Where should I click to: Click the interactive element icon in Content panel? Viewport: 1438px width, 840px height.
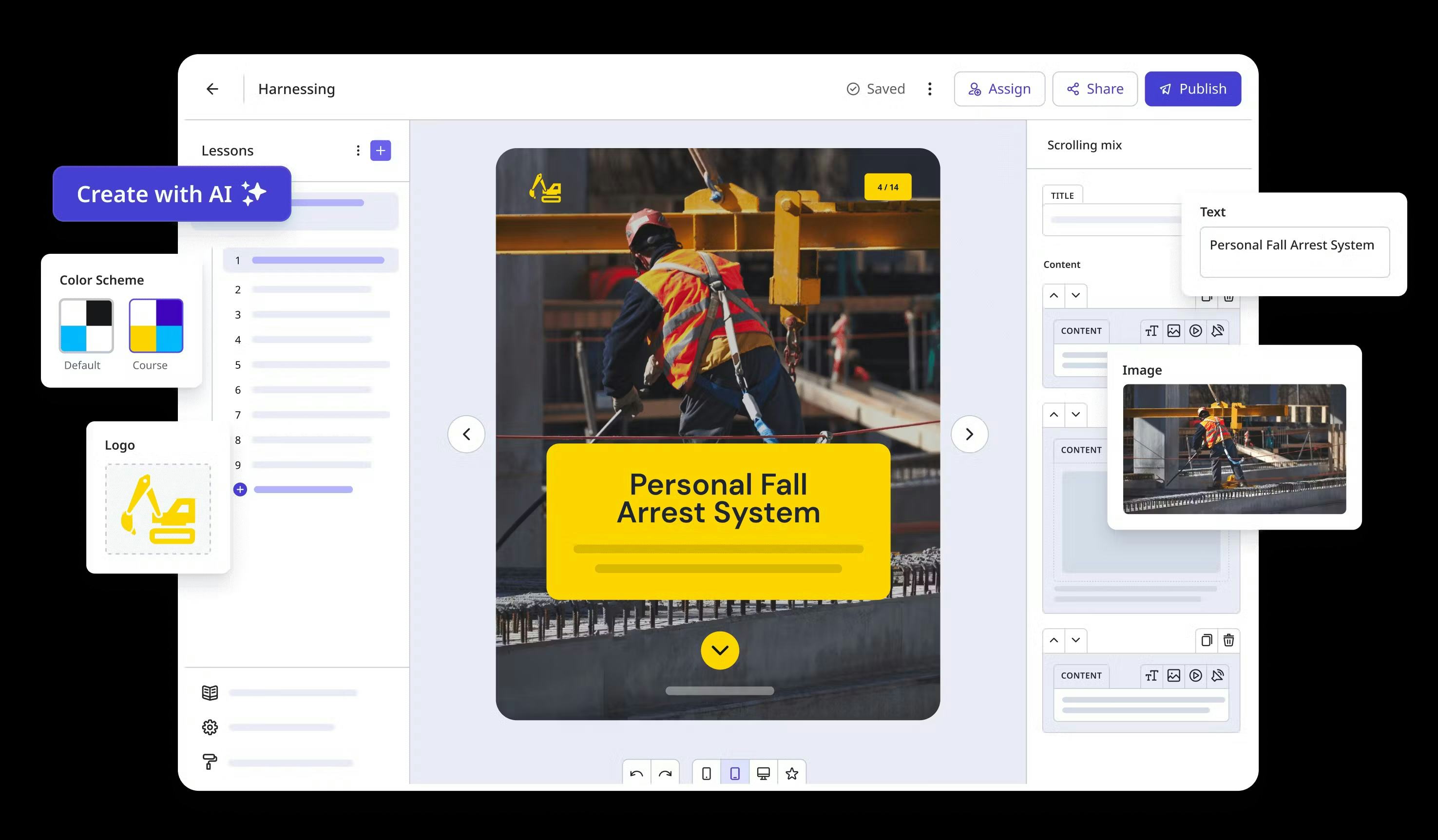[1219, 330]
